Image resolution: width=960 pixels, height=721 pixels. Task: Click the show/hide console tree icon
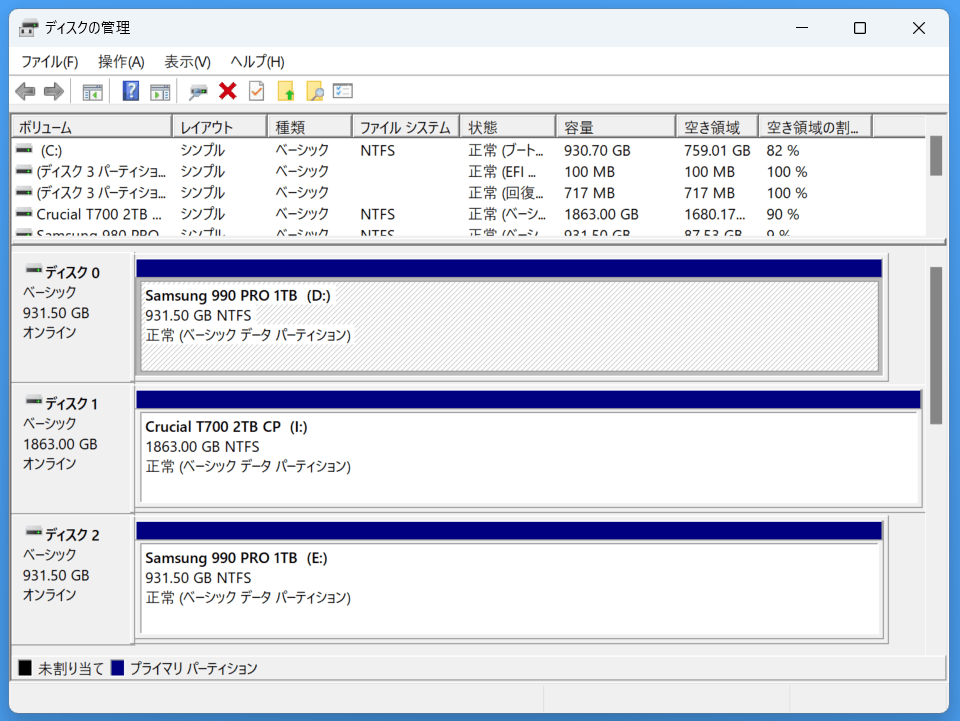[x=93, y=91]
